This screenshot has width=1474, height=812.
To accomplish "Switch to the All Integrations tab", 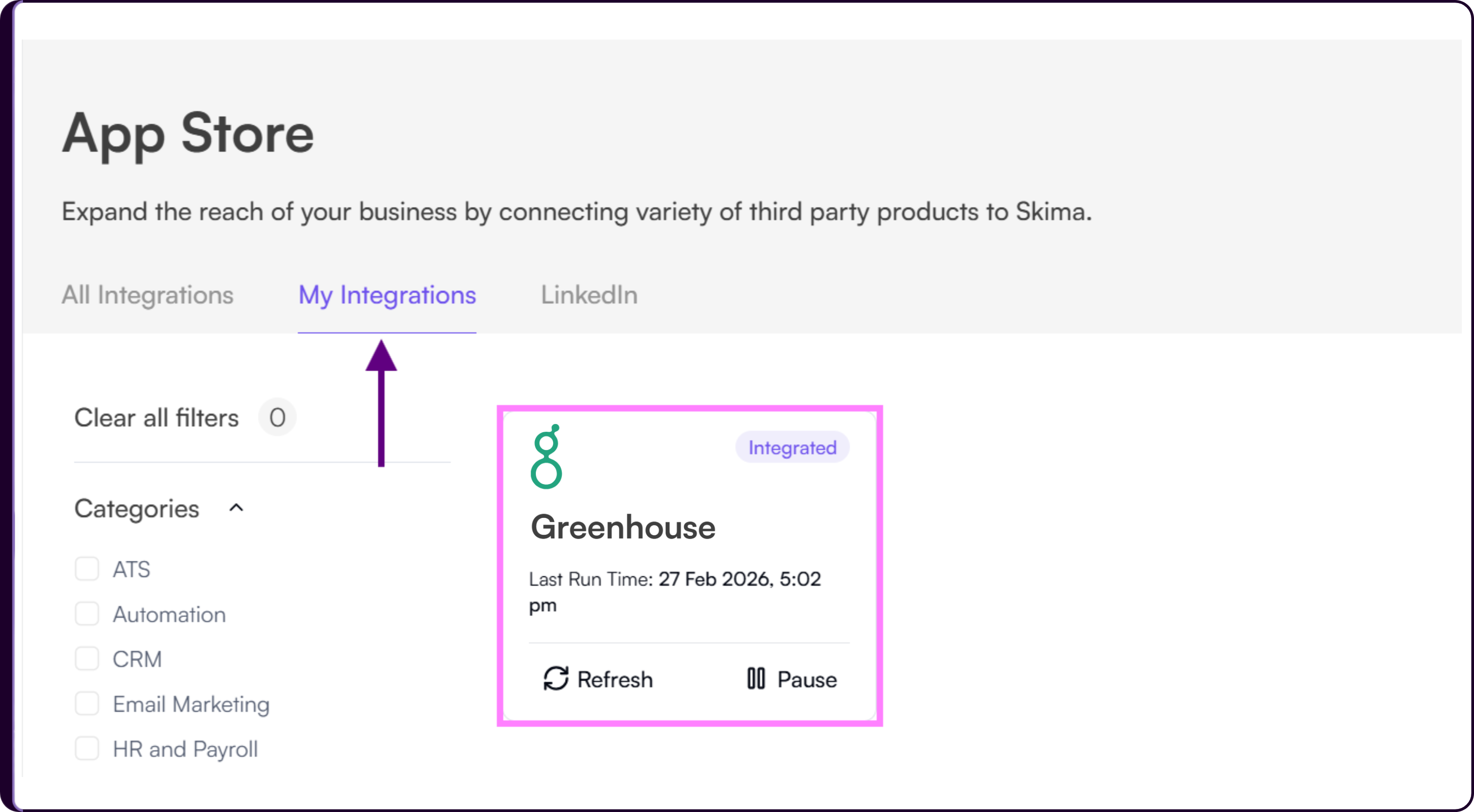I will coord(148,295).
